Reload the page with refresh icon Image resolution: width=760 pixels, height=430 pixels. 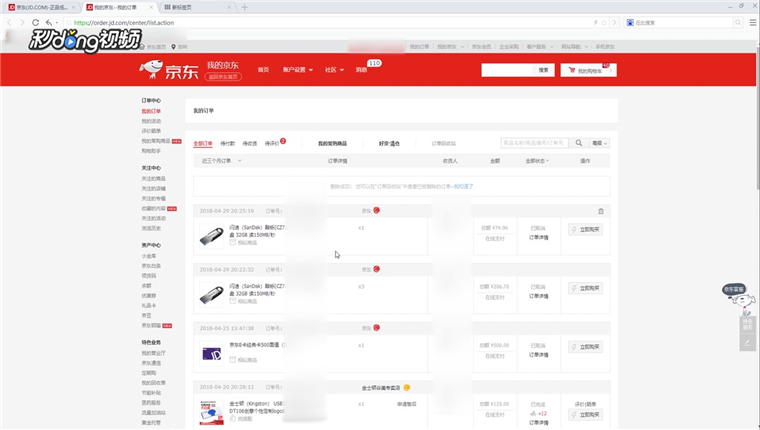point(35,22)
